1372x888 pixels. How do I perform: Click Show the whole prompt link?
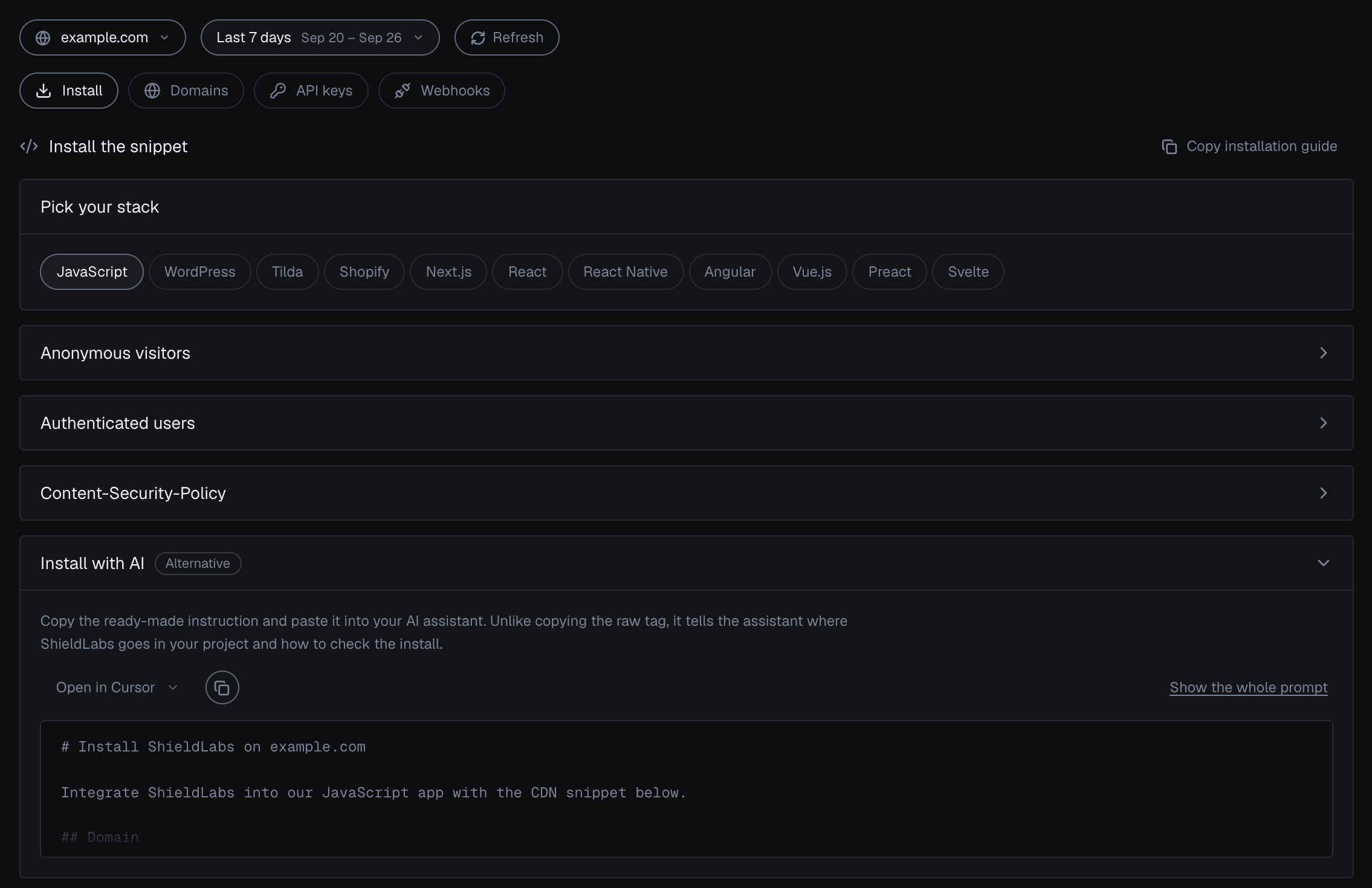[x=1249, y=687]
